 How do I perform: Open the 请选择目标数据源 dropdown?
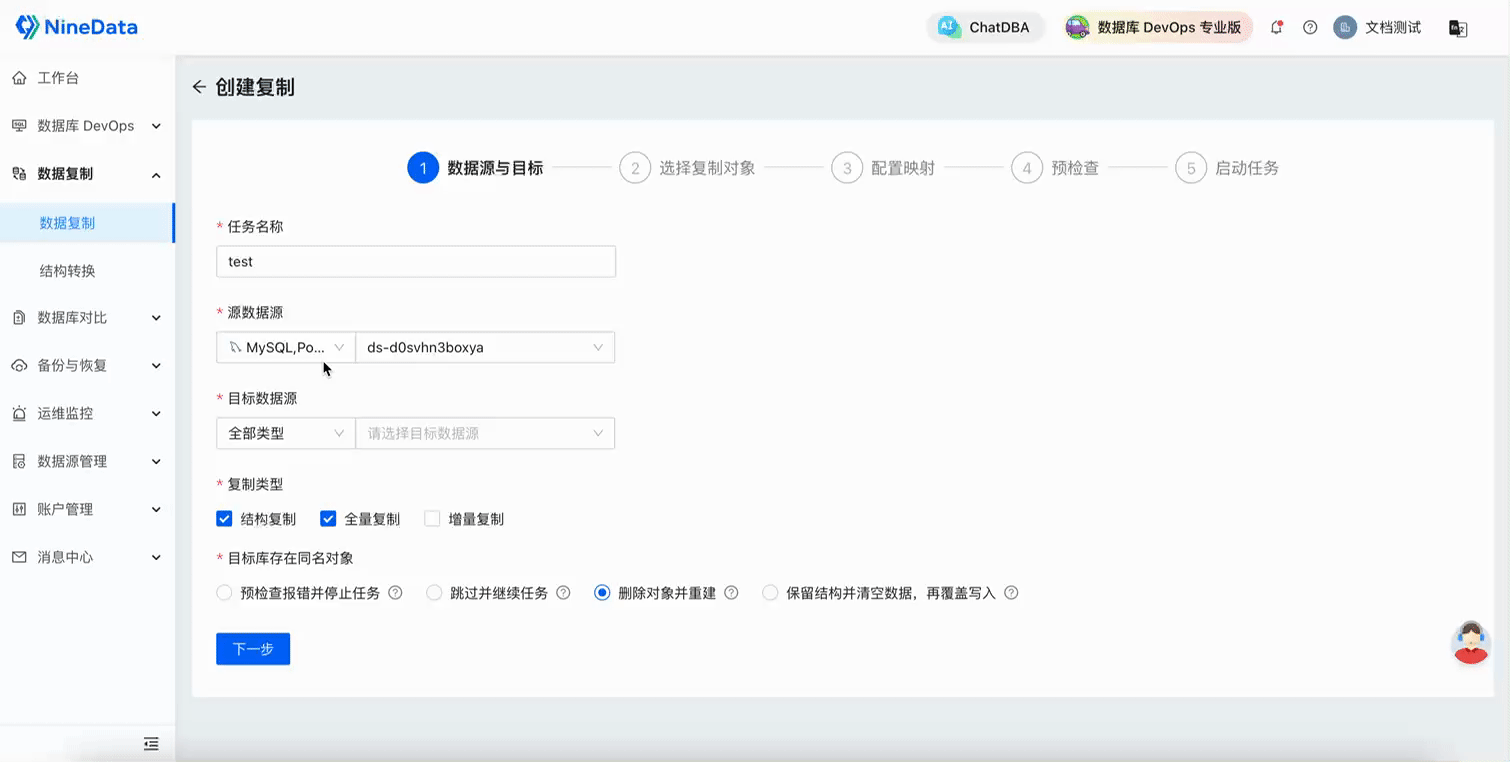coord(485,433)
